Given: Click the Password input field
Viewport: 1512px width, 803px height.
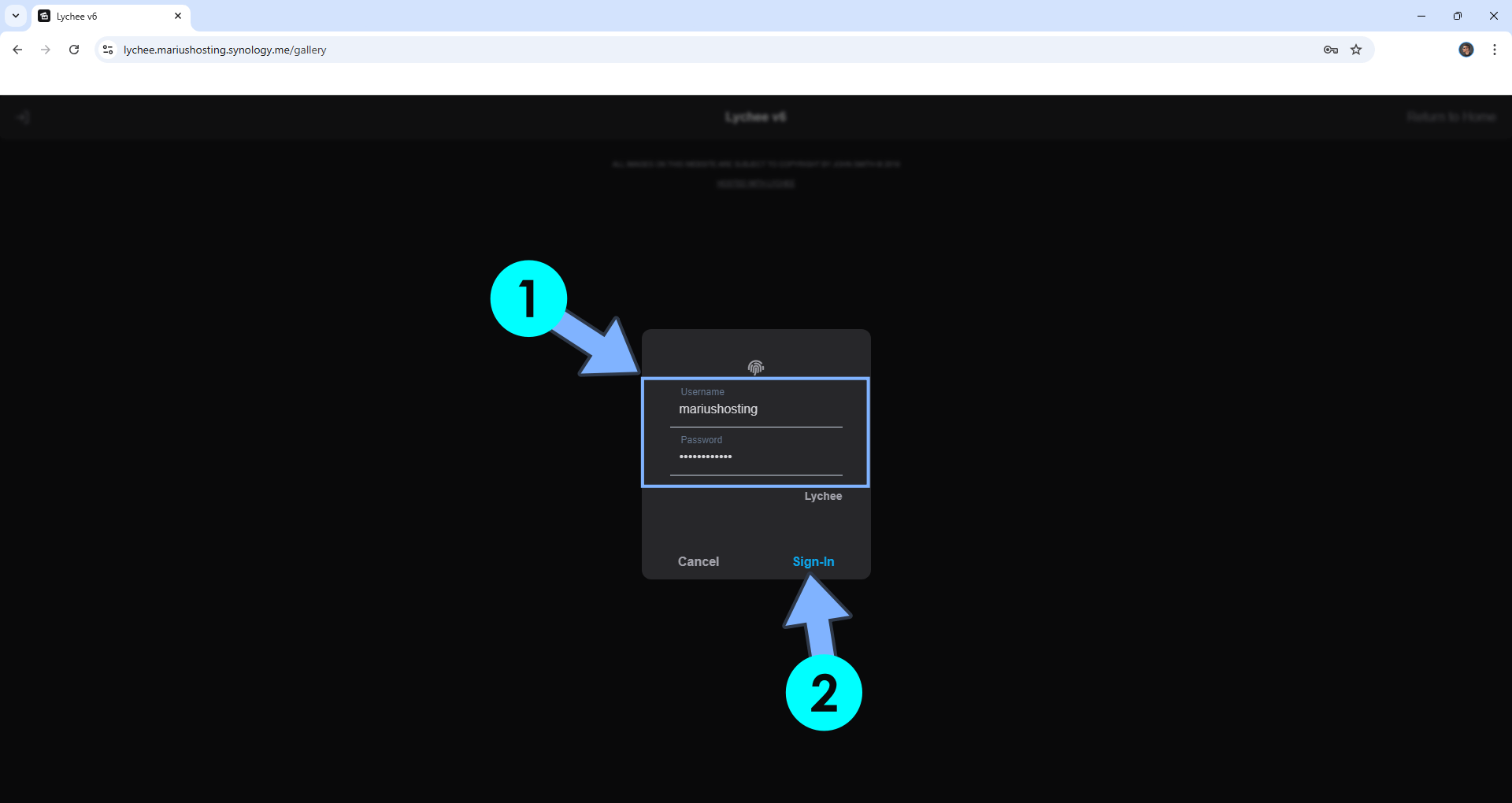Looking at the screenshot, I should coord(756,457).
